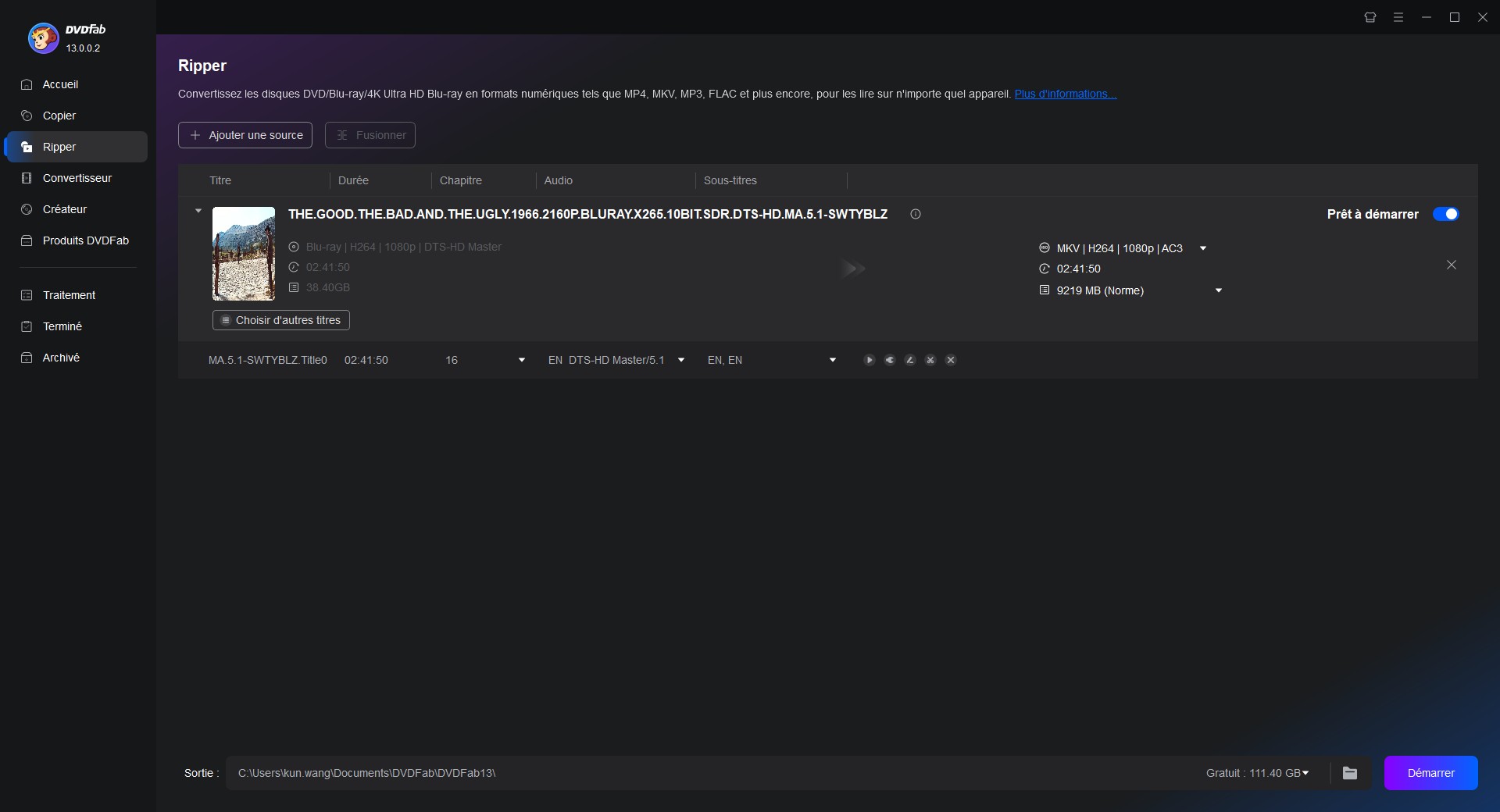Screen dimensions: 1500x812
Task: Open the output folder icon
Action: (x=1350, y=773)
